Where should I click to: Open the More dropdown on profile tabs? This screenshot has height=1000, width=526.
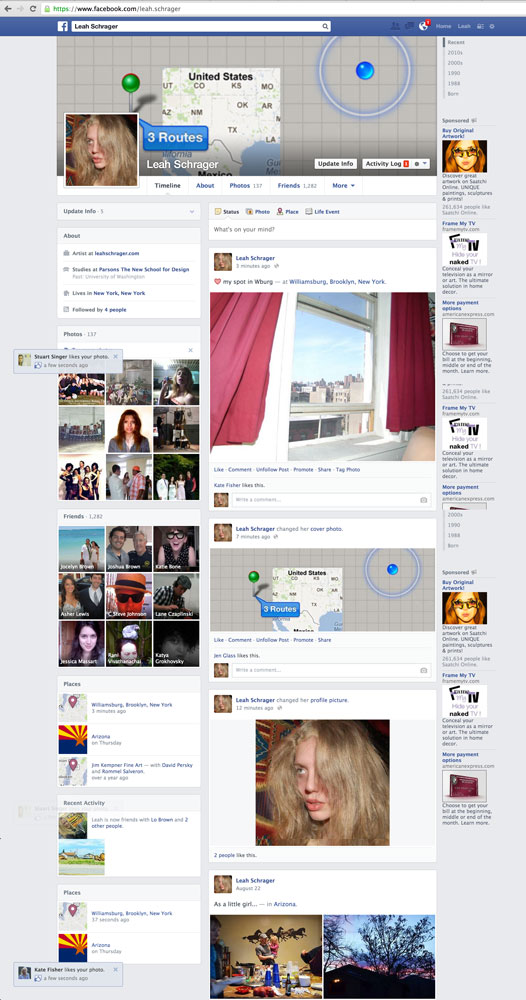click(x=344, y=186)
